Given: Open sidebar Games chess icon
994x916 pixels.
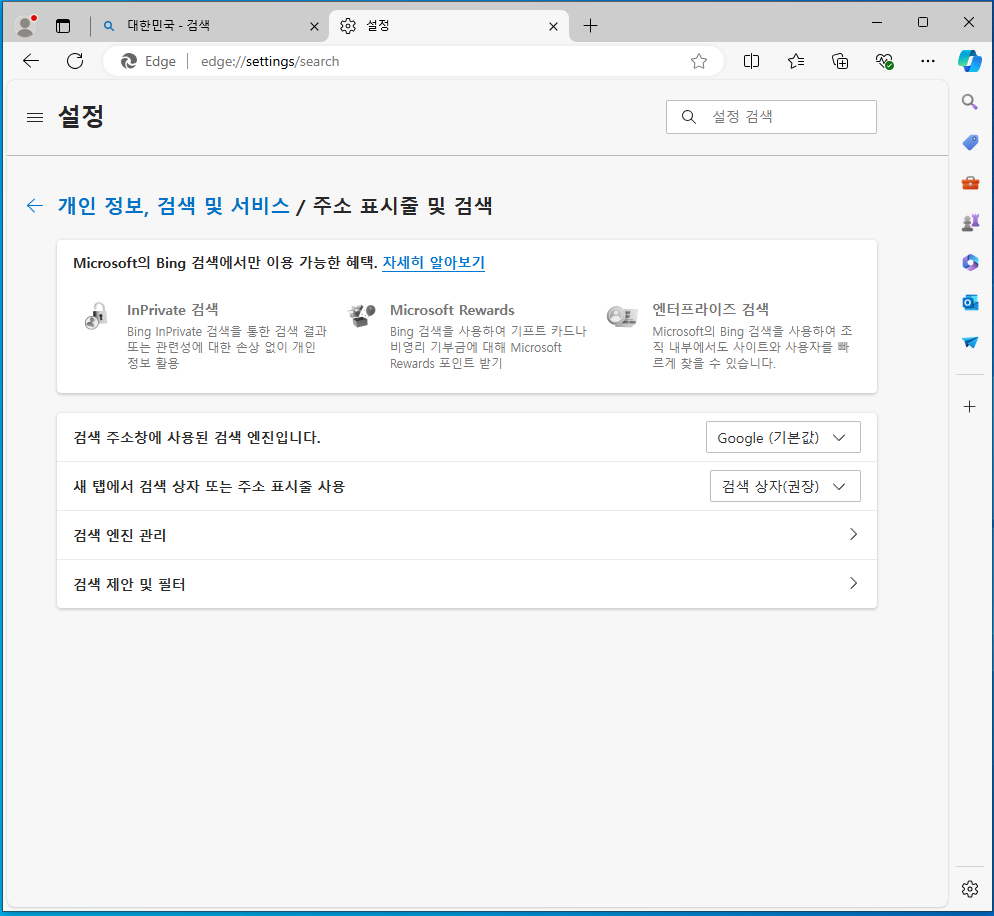Looking at the screenshot, I should pyautogui.click(x=969, y=223).
